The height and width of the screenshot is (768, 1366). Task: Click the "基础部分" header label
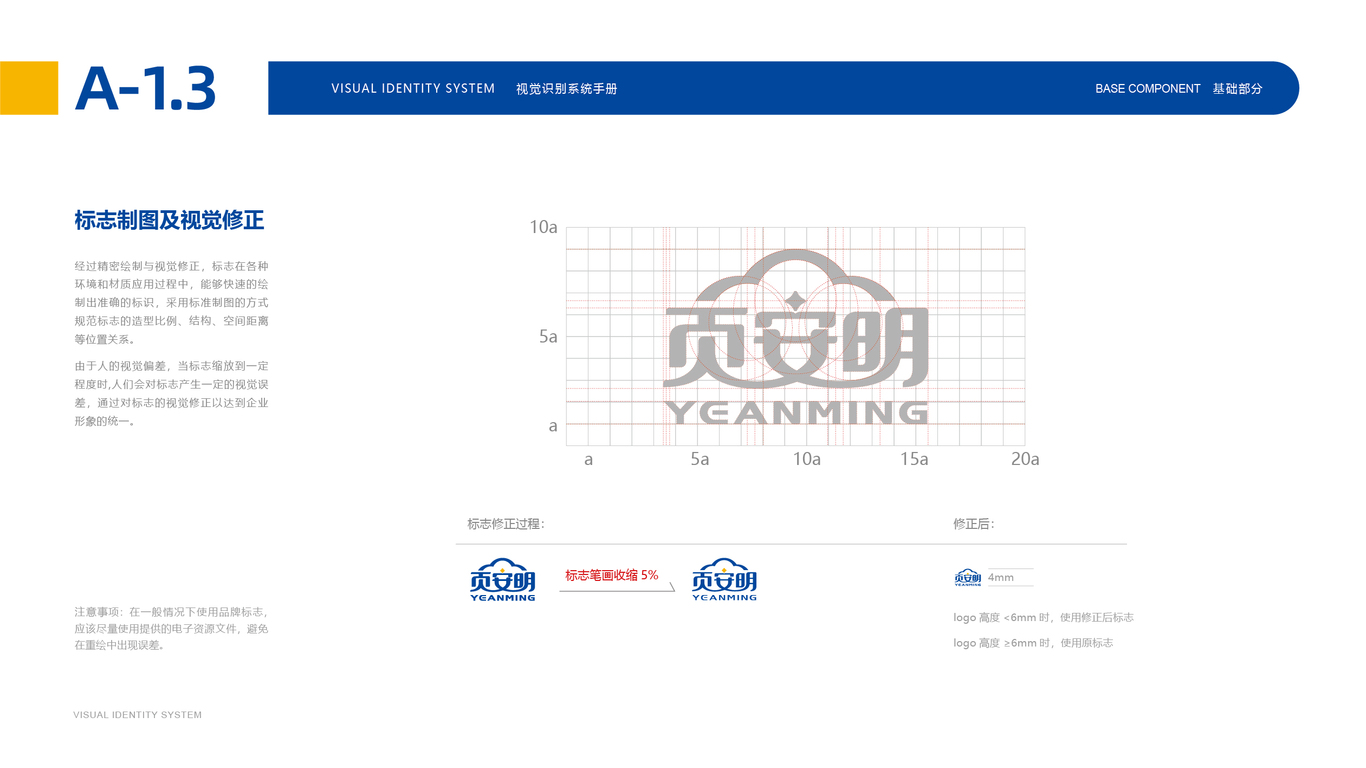[1238, 89]
